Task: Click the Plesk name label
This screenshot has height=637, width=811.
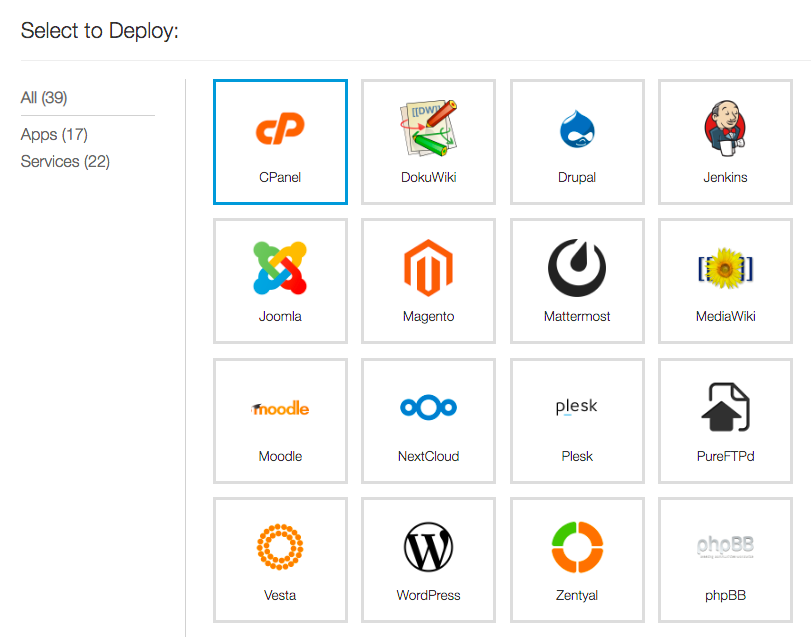Action: [577, 456]
